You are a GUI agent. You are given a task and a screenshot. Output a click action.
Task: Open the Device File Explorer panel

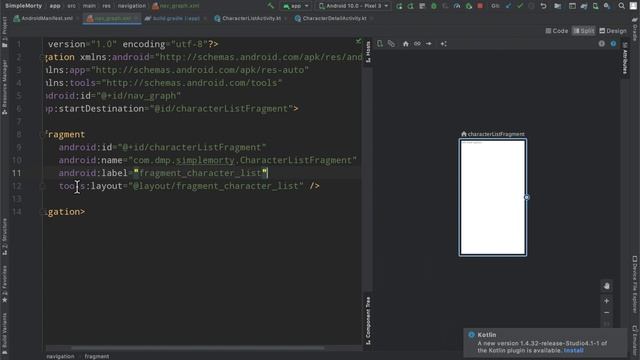point(635,284)
